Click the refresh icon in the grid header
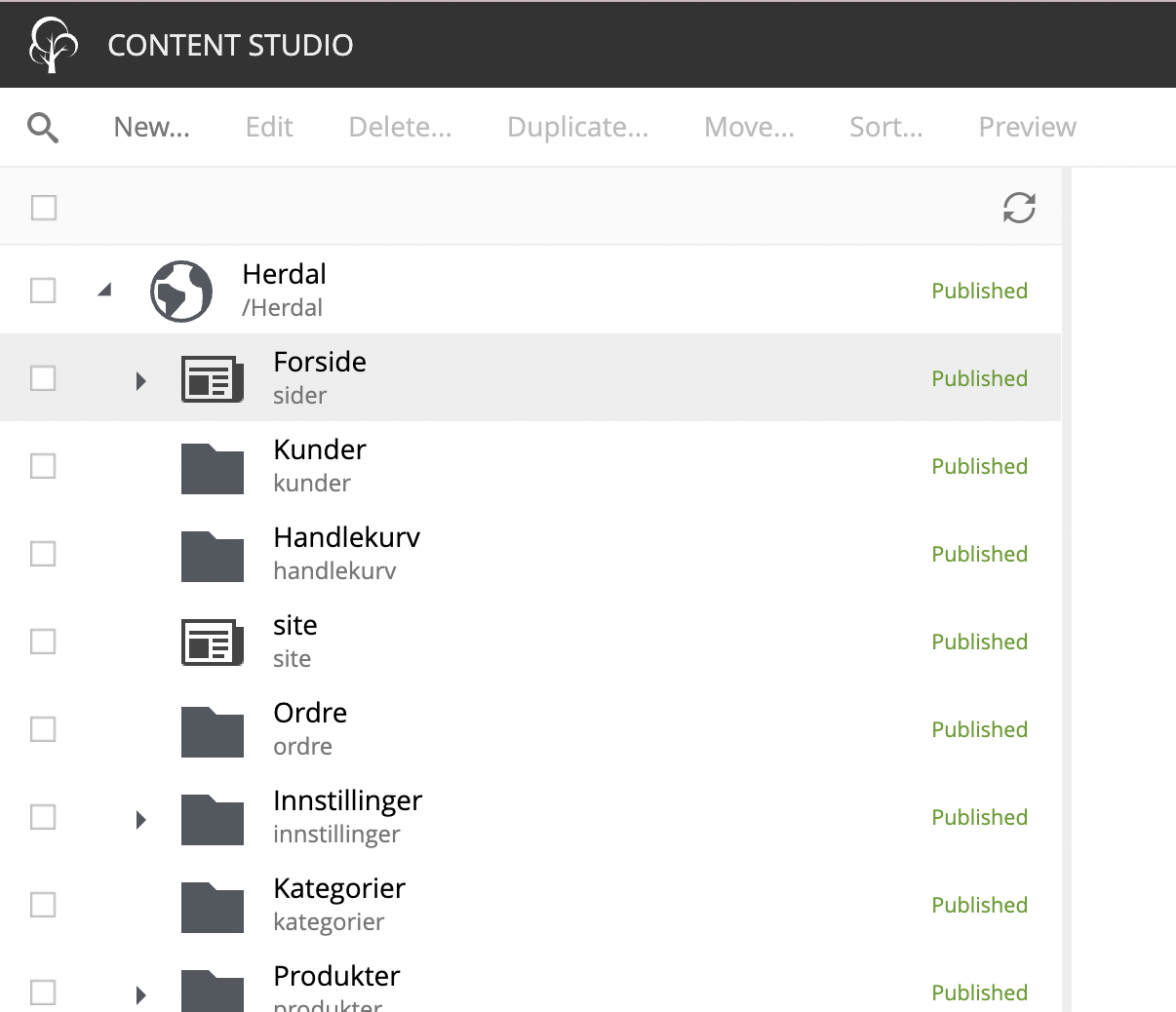 (1019, 208)
